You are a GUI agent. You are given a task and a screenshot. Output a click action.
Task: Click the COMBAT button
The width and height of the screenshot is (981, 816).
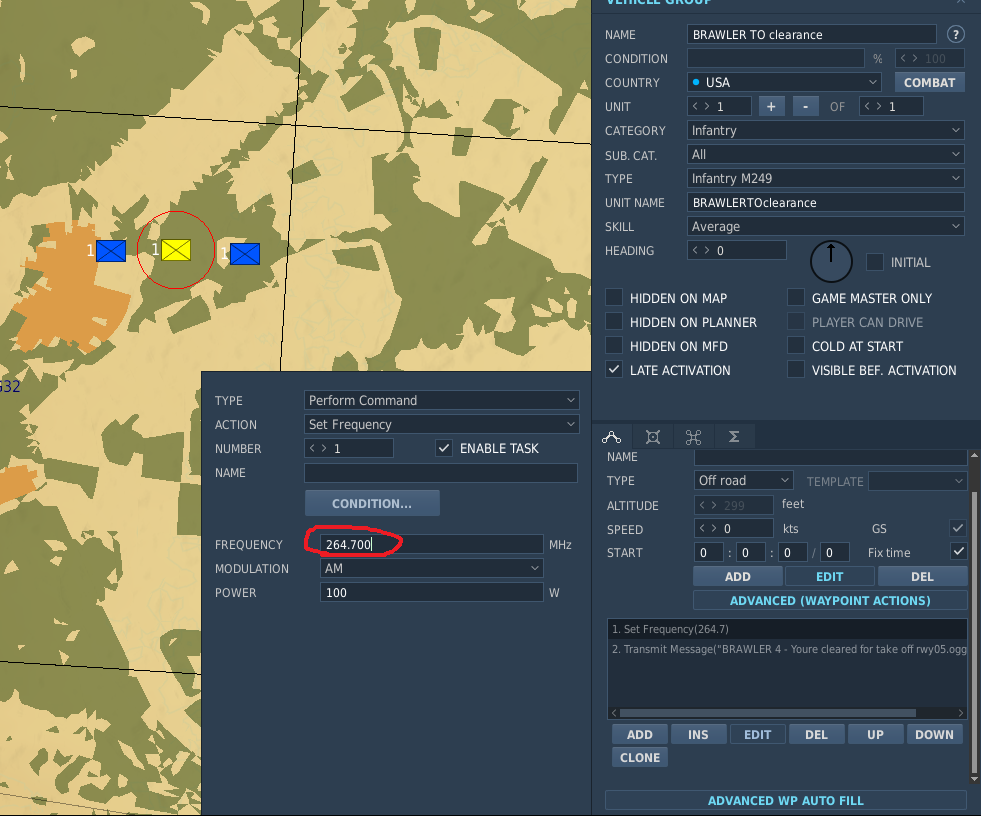[x=929, y=82]
